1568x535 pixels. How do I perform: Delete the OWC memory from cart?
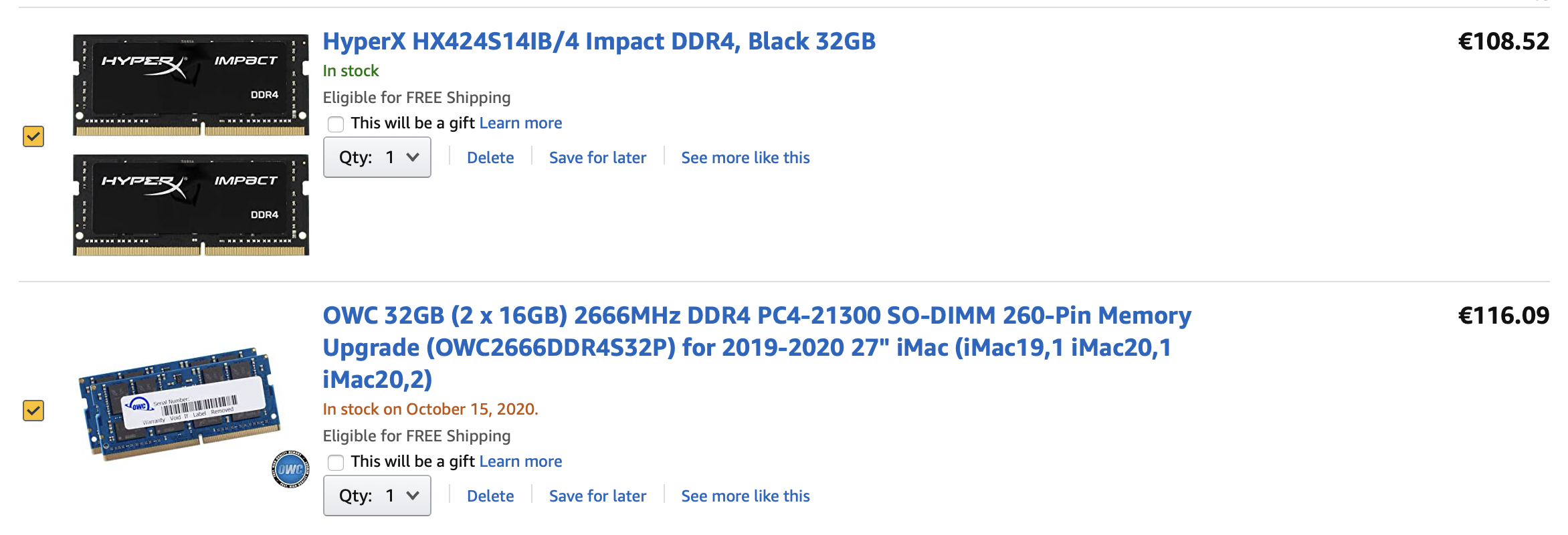tap(490, 496)
